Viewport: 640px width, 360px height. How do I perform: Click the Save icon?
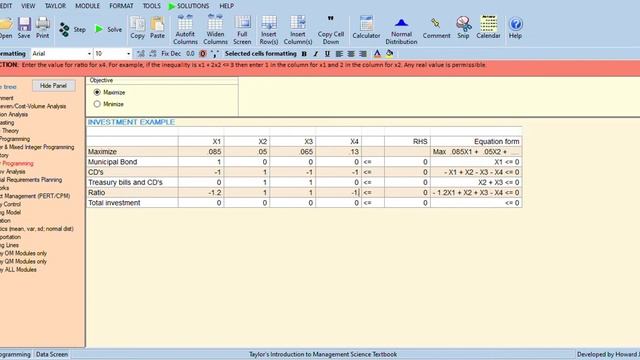pyautogui.click(x=24, y=28)
